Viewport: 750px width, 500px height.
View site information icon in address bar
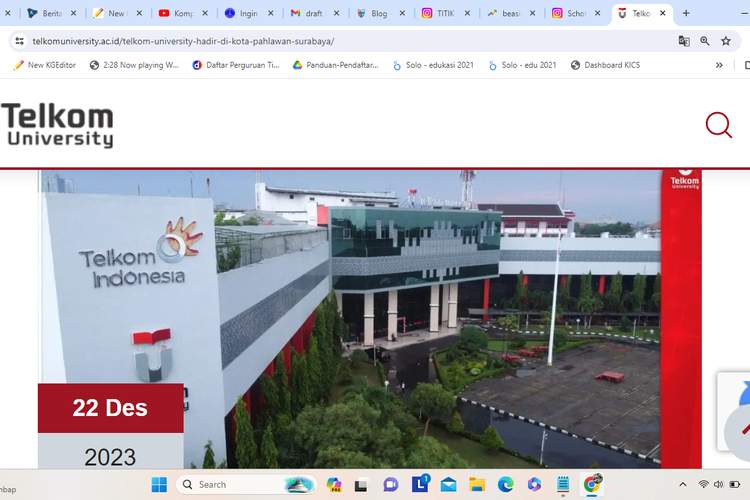(19, 41)
